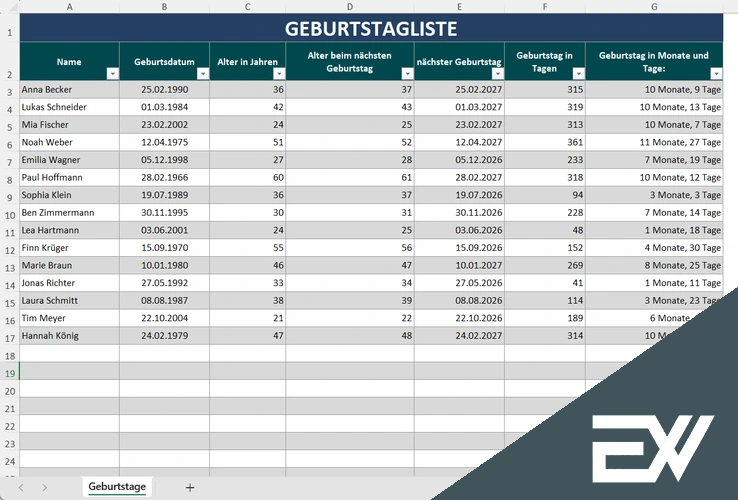738x500 pixels.
Task: Select the Hannah König cell
Action: pos(70,336)
